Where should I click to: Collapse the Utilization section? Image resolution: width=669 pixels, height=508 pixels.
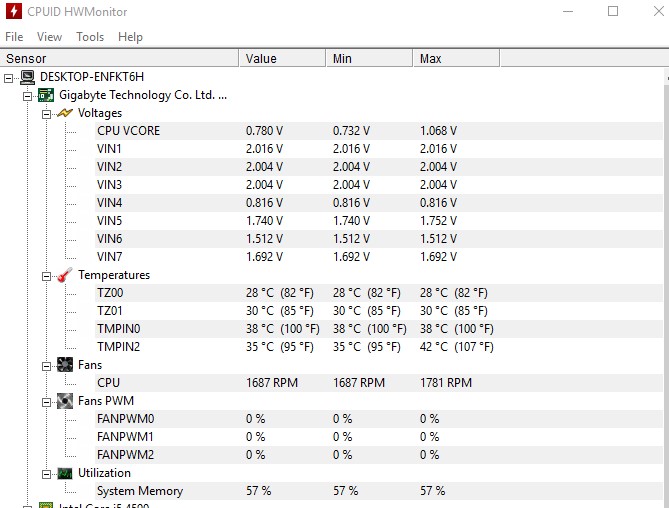46,474
